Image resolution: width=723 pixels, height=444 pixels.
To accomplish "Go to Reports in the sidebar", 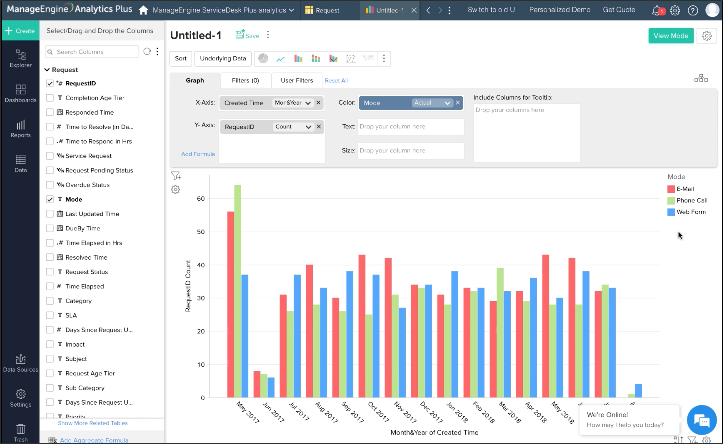I will 20,129.
